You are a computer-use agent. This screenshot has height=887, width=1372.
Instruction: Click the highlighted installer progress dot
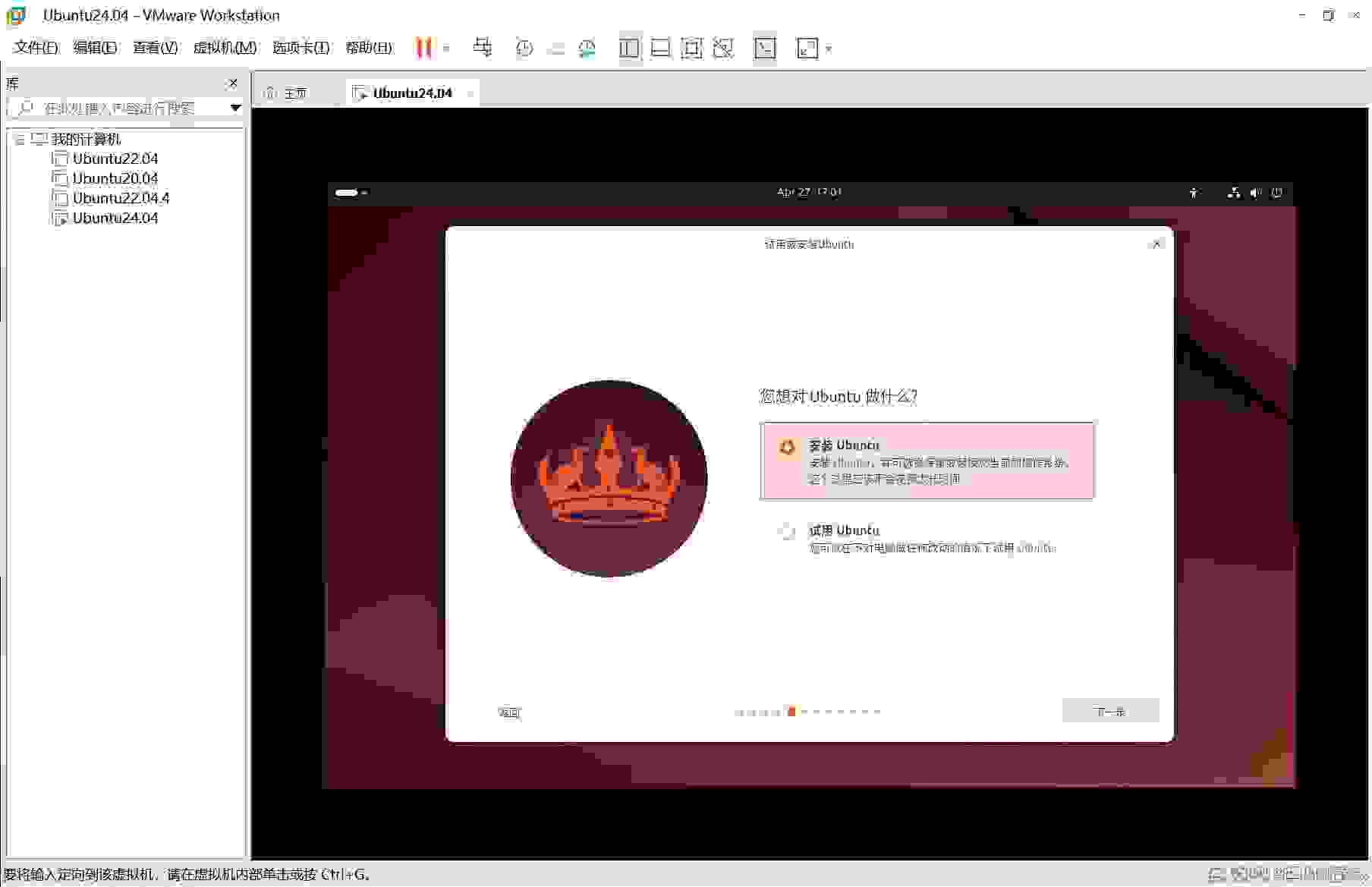(x=791, y=712)
